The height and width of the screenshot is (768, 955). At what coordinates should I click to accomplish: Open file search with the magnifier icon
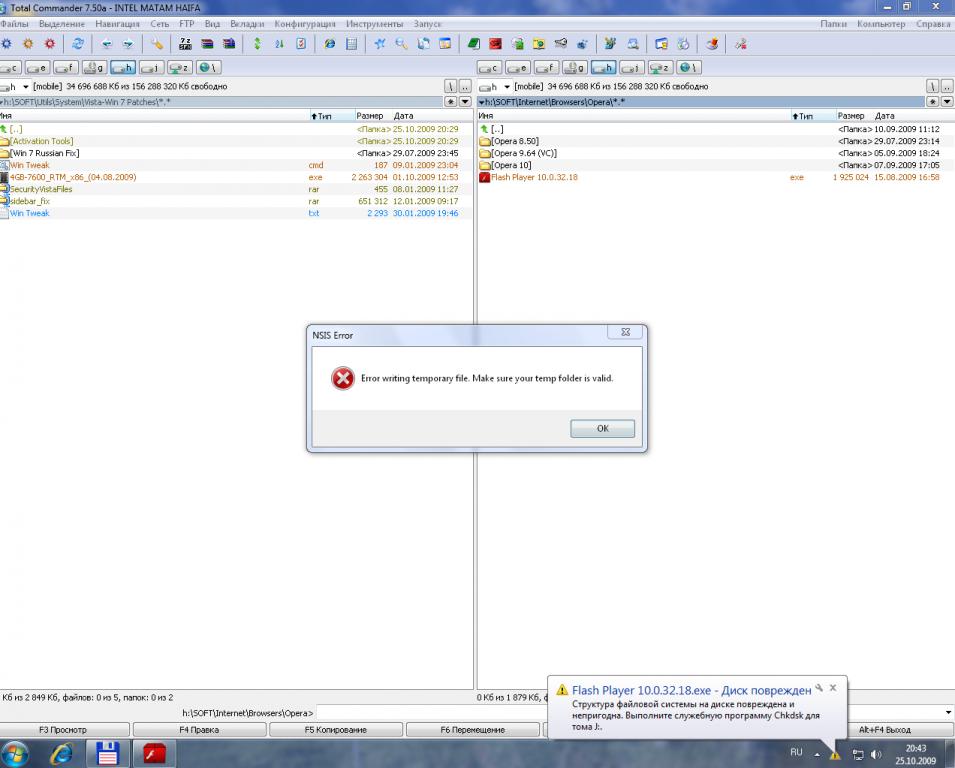(x=401, y=44)
